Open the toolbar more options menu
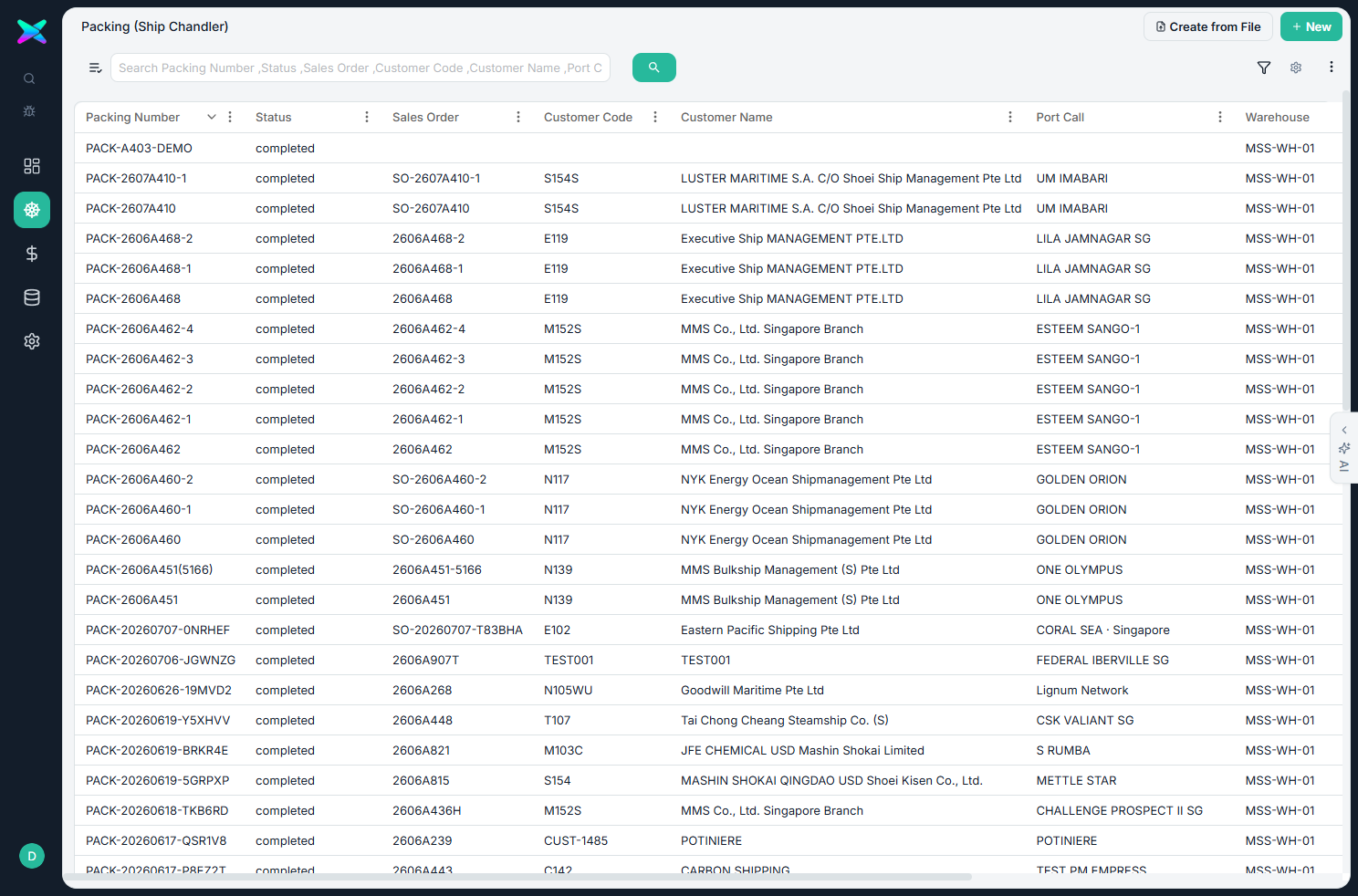The height and width of the screenshot is (896, 1358). point(1332,67)
